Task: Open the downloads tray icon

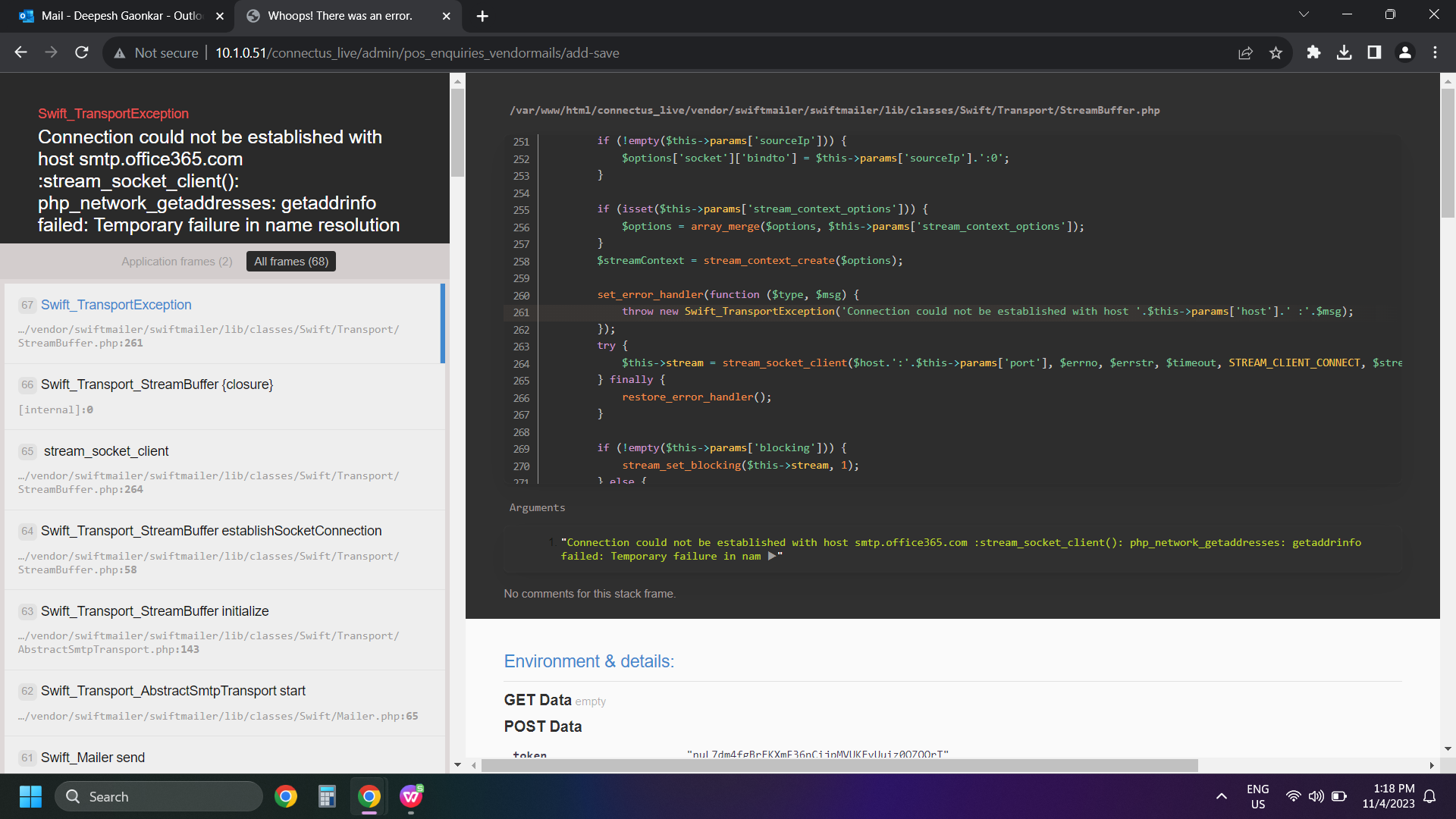Action: [x=1344, y=52]
